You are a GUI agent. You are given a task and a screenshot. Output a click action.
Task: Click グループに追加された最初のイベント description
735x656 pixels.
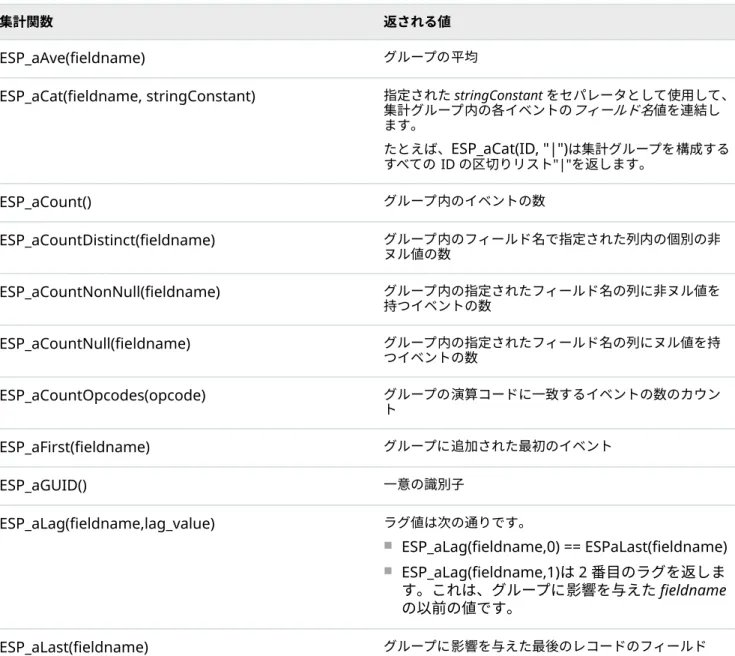click(x=497, y=445)
